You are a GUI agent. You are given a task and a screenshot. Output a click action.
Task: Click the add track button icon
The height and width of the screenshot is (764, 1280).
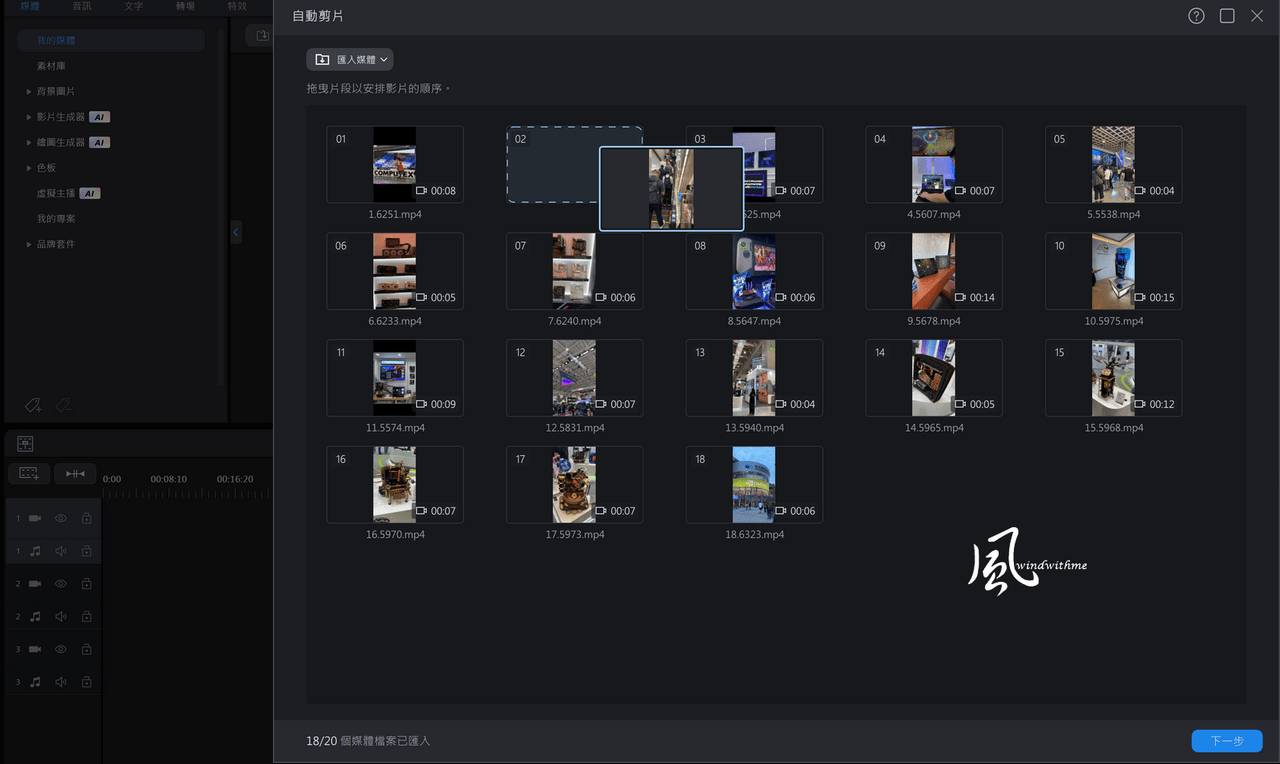click(x=29, y=473)
